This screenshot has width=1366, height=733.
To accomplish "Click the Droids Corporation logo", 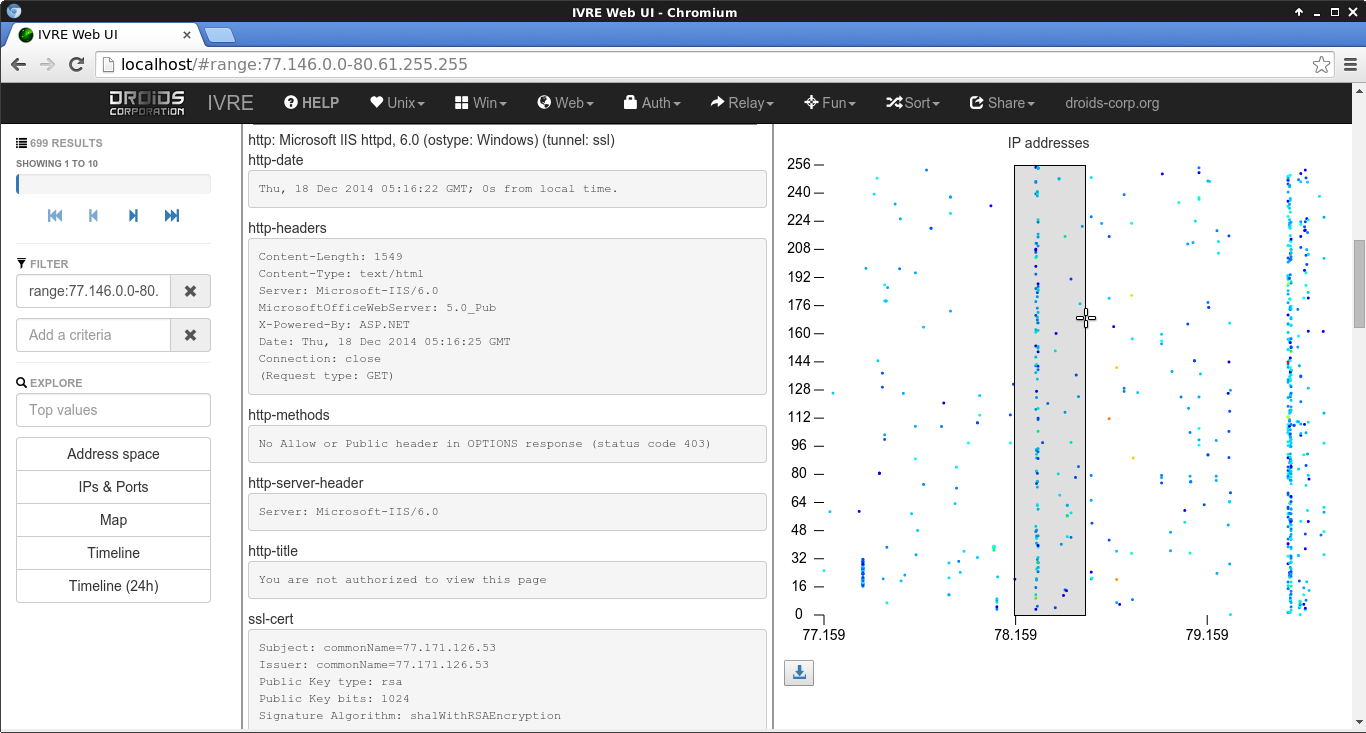I will [x=147, y=102].
